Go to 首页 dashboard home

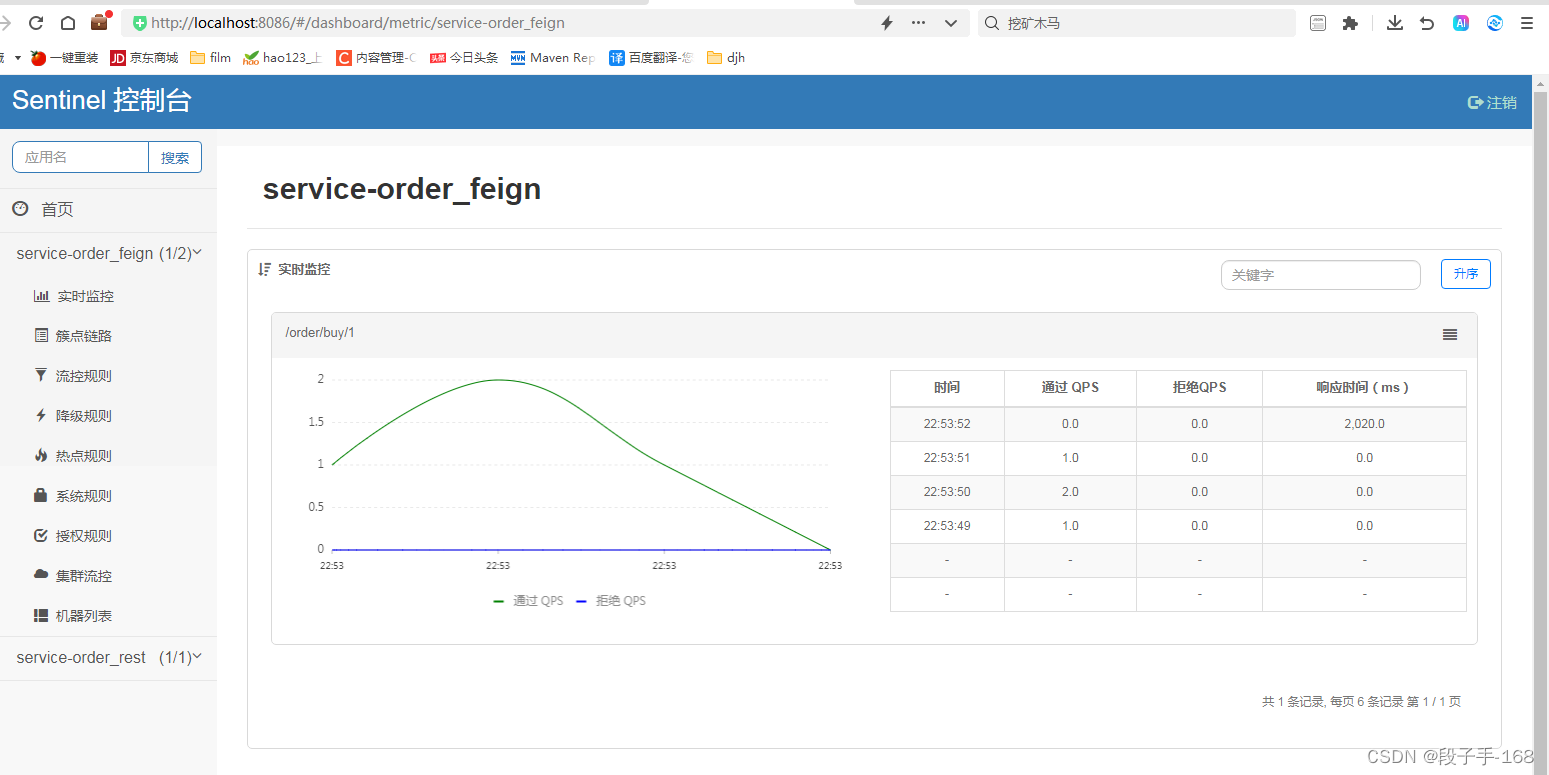[43, 209]
